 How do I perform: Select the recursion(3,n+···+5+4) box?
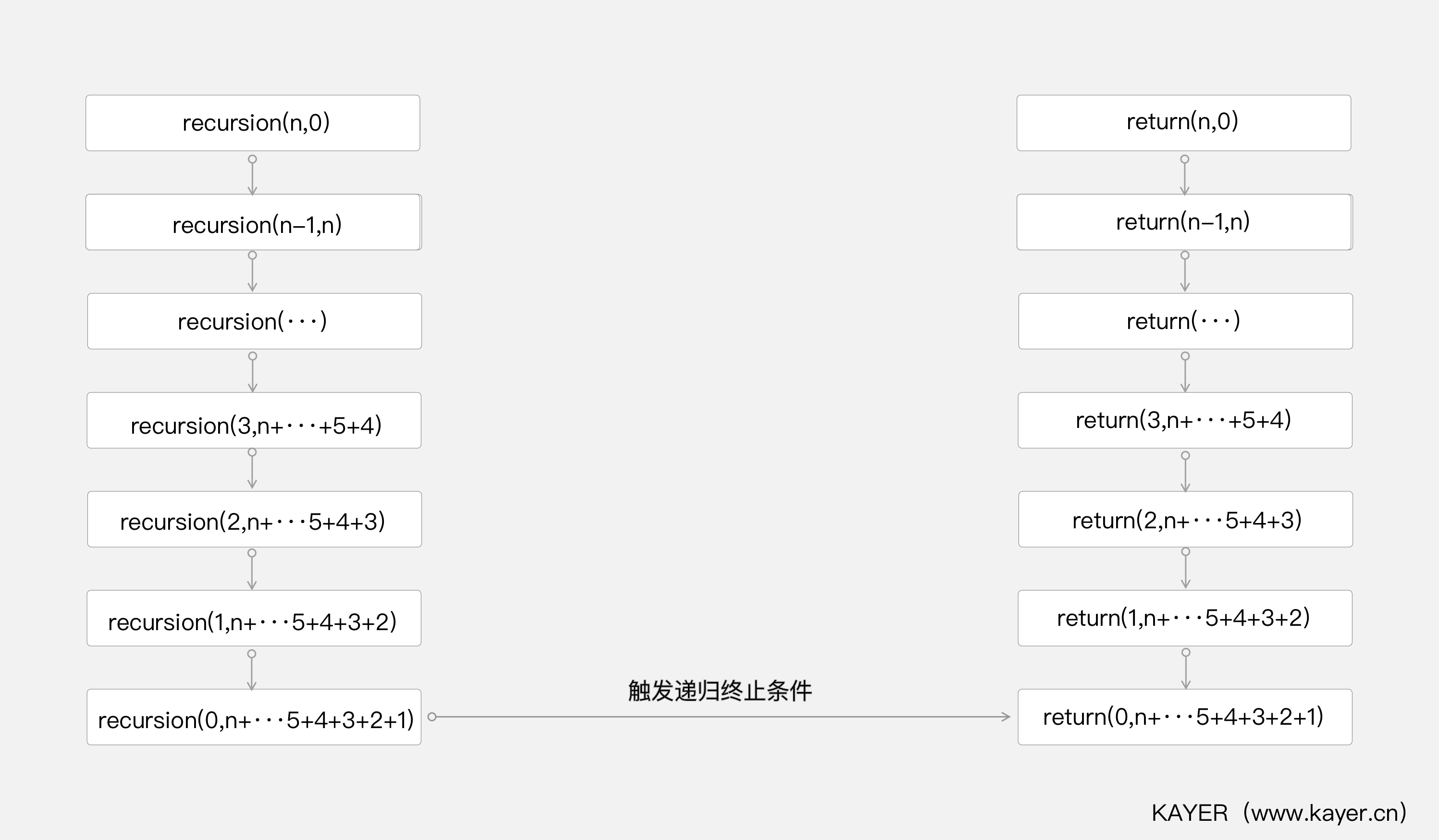[254, 421]
